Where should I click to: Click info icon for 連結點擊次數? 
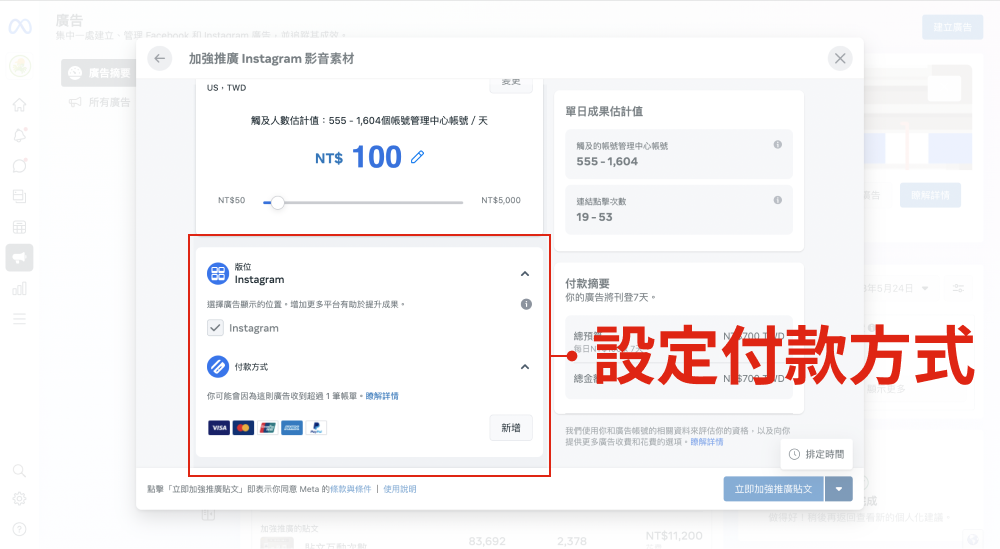coord(777,200)
